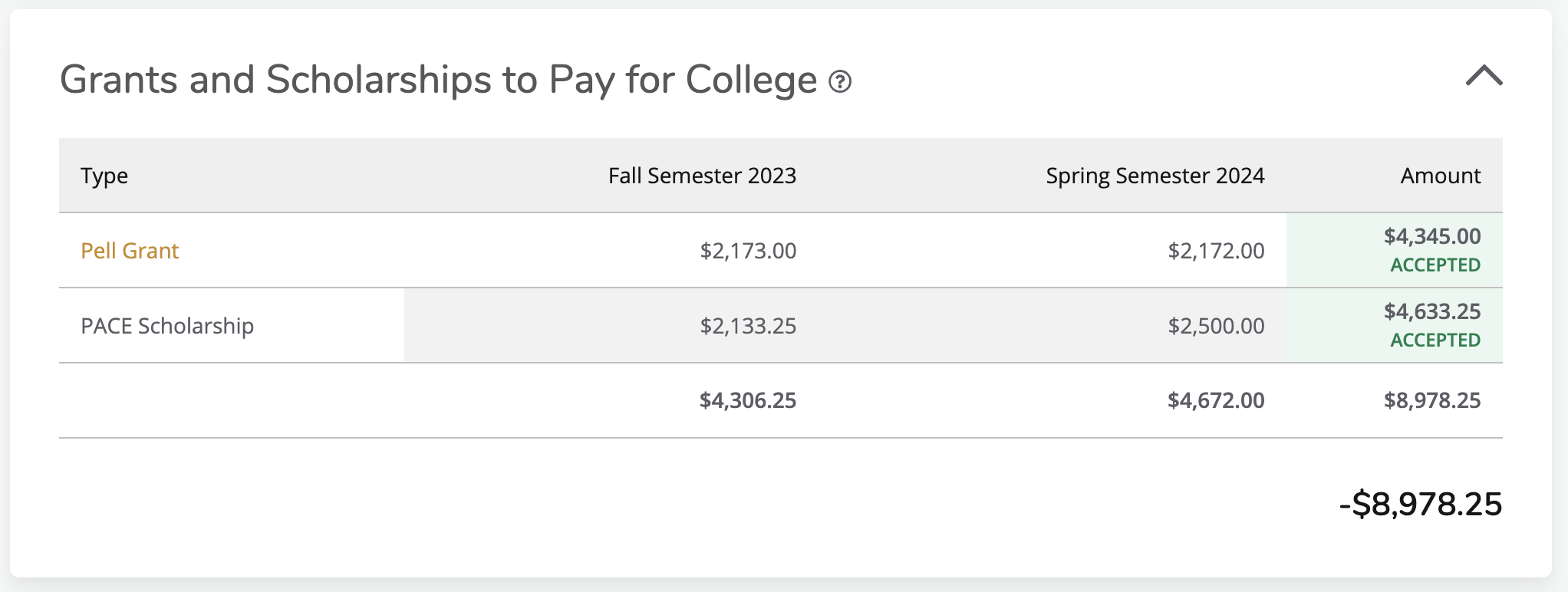Click the PACE fall amount $2,133.25
Screen dimensions: 1568x592
click(748, 326)
